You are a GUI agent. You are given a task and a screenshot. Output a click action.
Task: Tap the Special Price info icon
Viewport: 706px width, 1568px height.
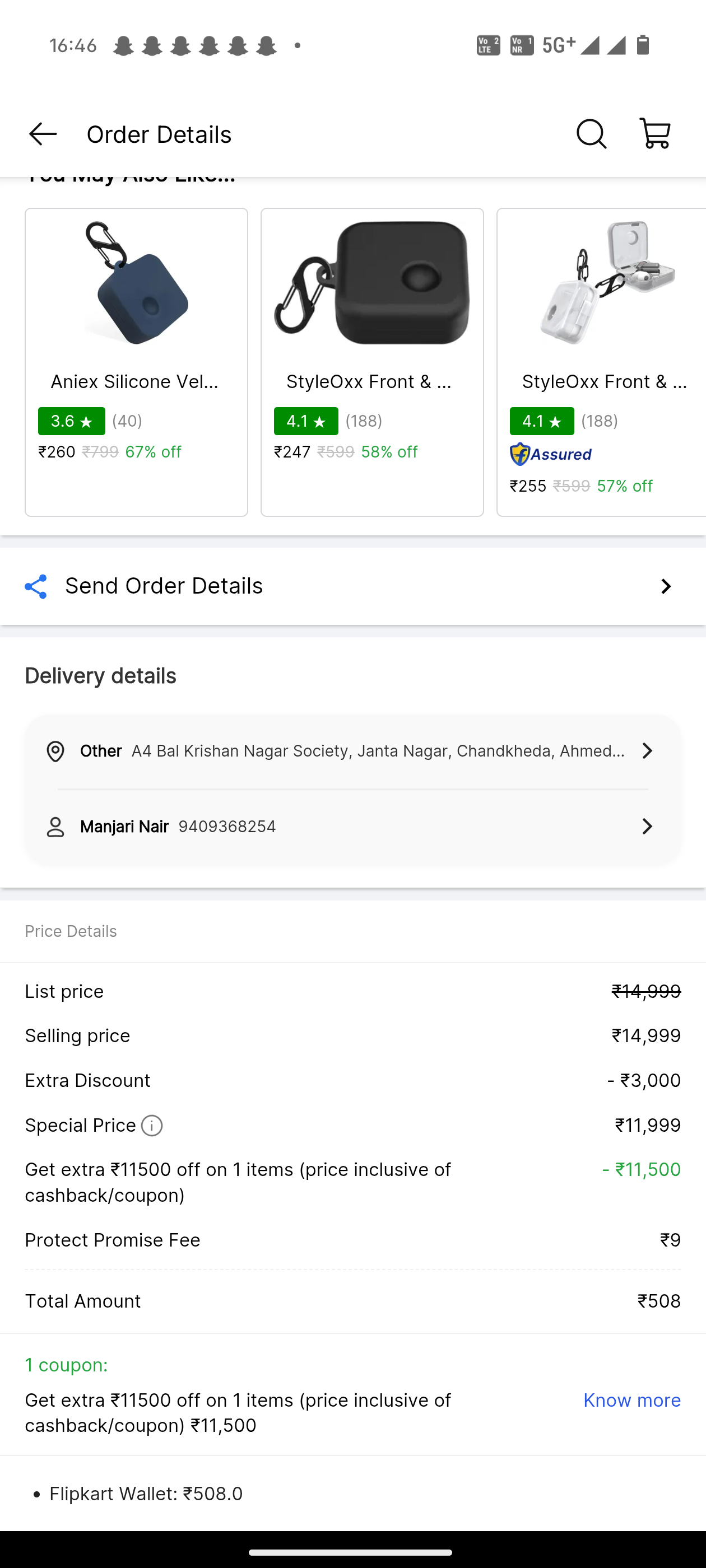(152, 1126)
